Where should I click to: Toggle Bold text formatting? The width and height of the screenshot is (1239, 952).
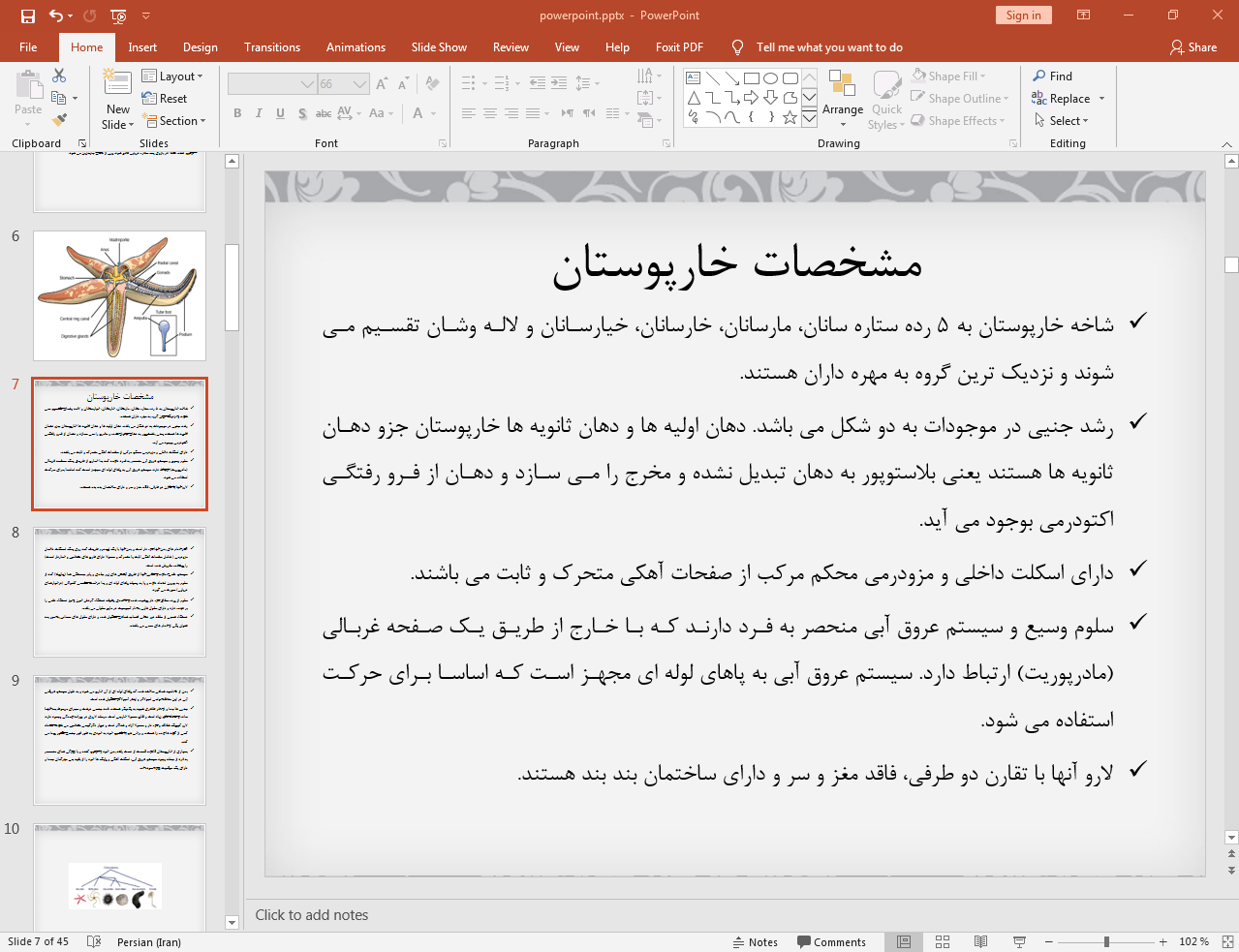[237, 113]
